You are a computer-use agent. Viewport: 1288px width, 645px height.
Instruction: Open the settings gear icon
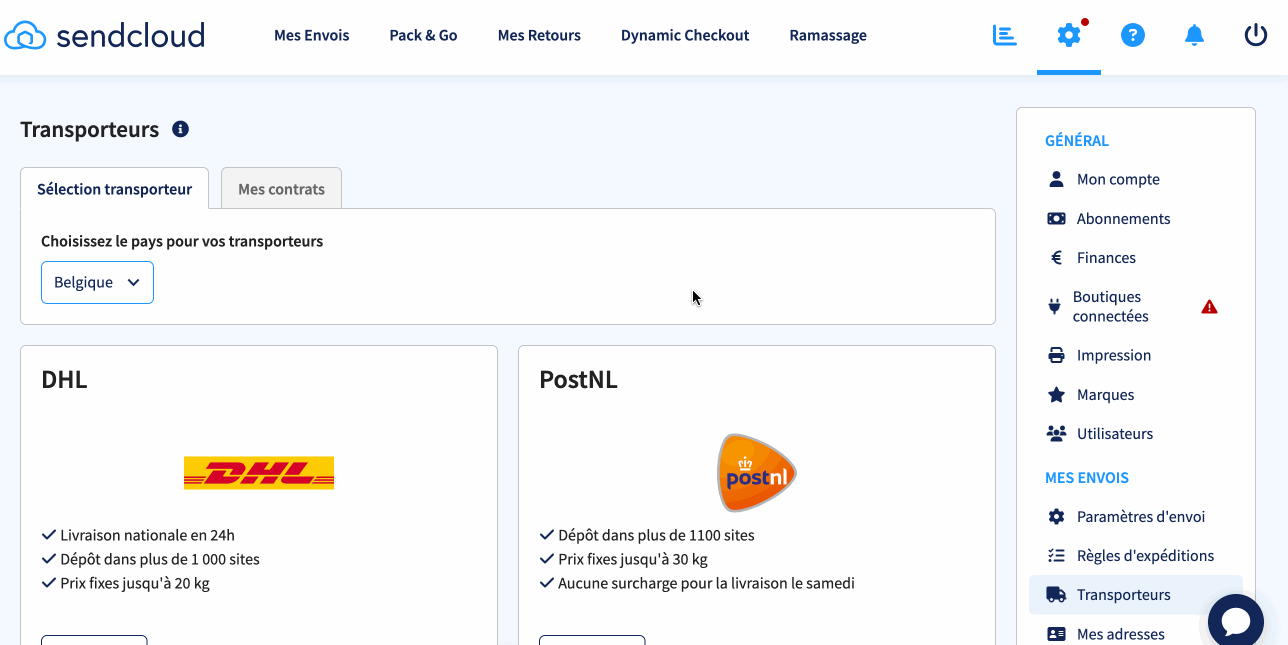tap(1068, 34)
